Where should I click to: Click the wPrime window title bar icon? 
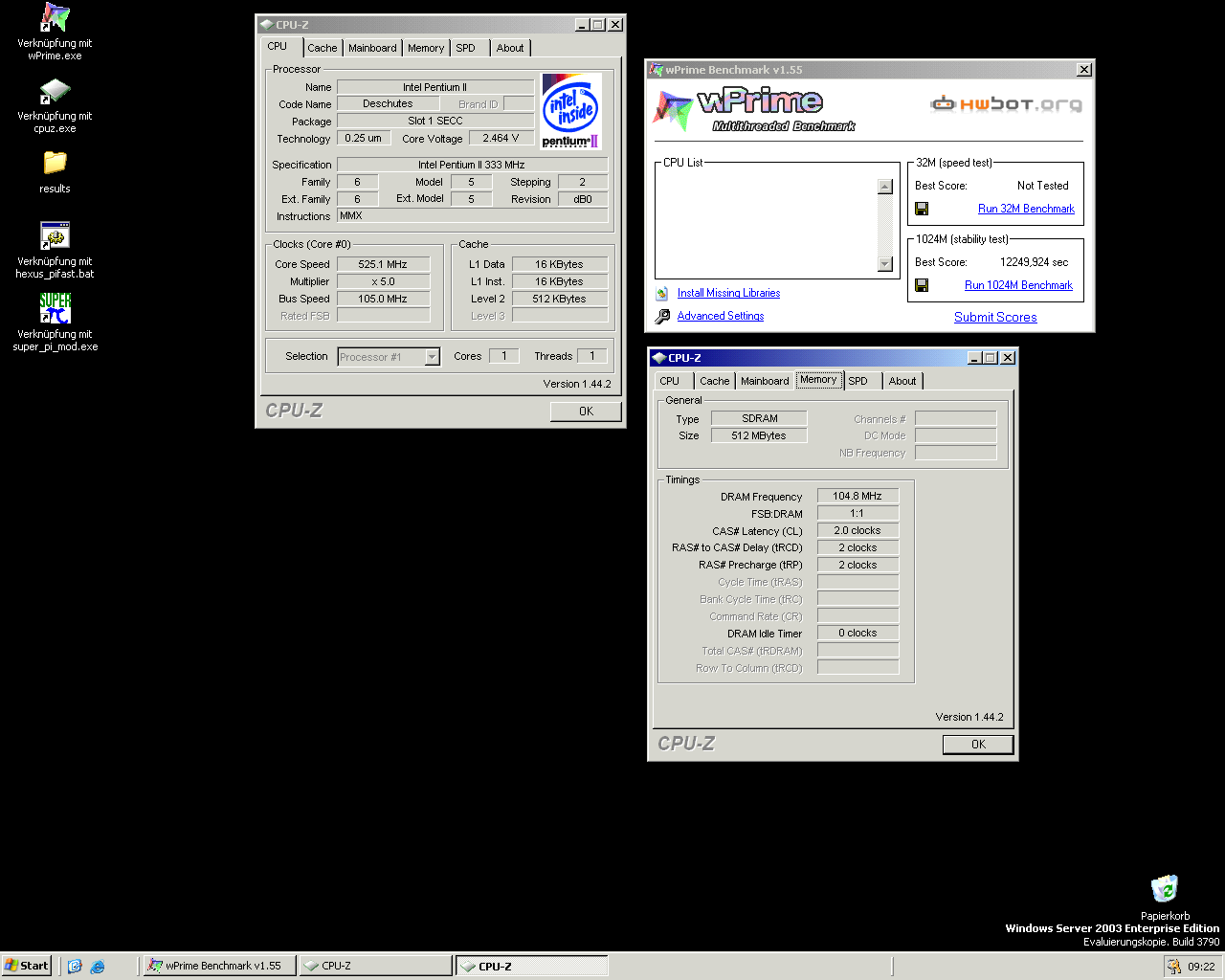coord(656,70)
